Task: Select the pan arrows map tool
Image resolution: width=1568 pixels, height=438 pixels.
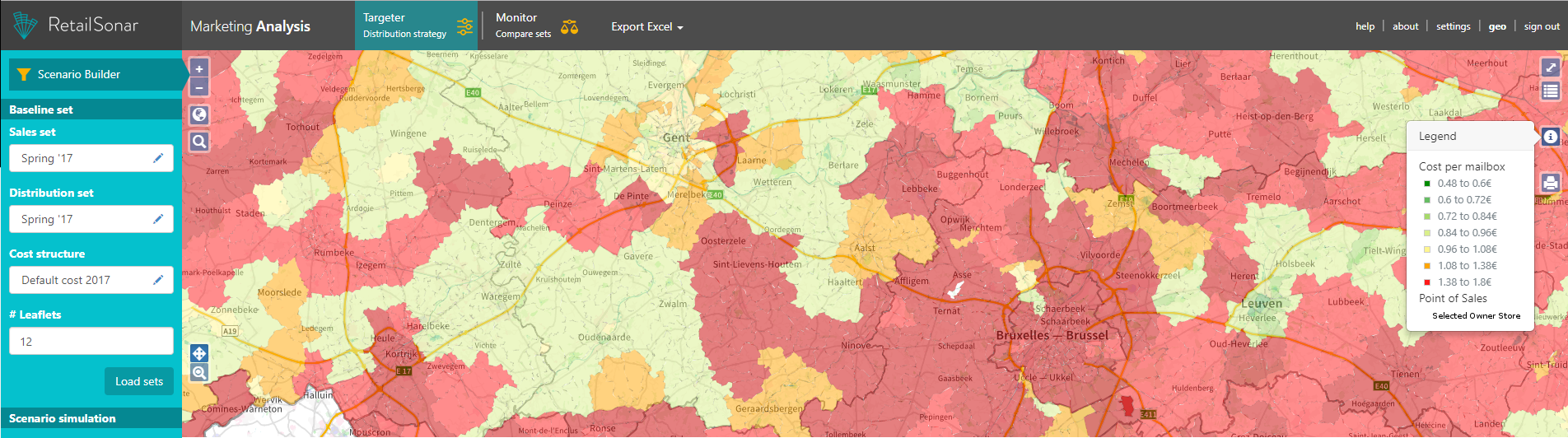Action: point(199,354)
